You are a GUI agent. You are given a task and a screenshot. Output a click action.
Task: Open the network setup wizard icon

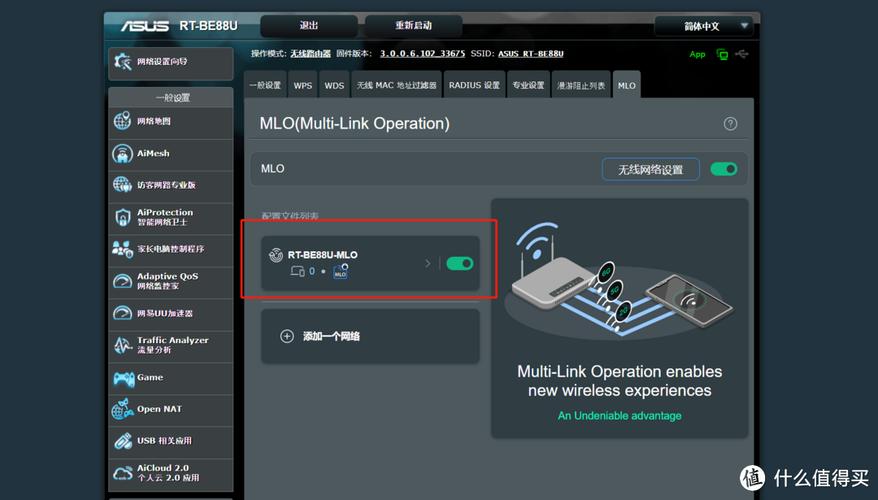(x=123, y=62)
